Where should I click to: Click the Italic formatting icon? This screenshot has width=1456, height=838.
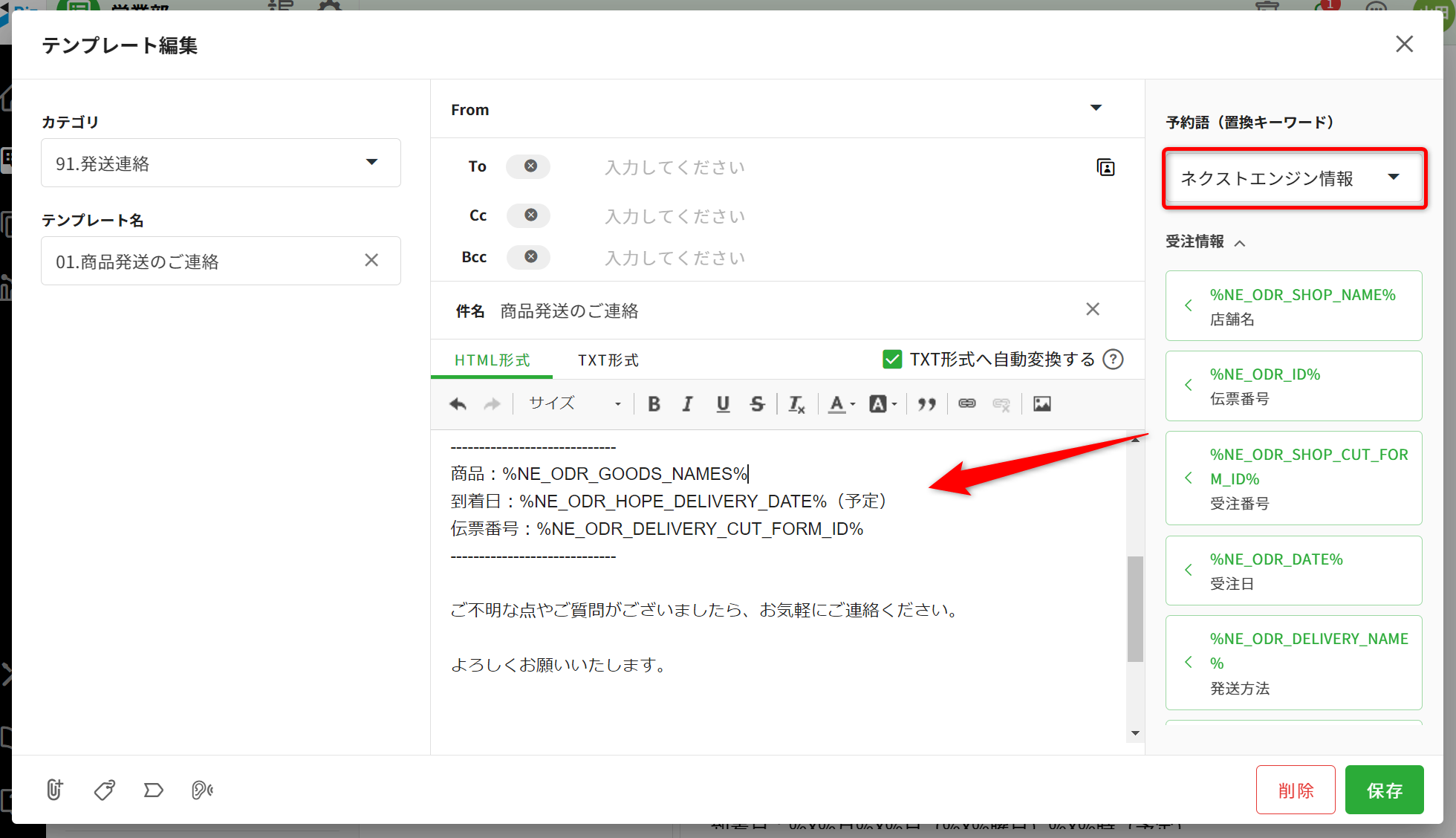(688, 403)
